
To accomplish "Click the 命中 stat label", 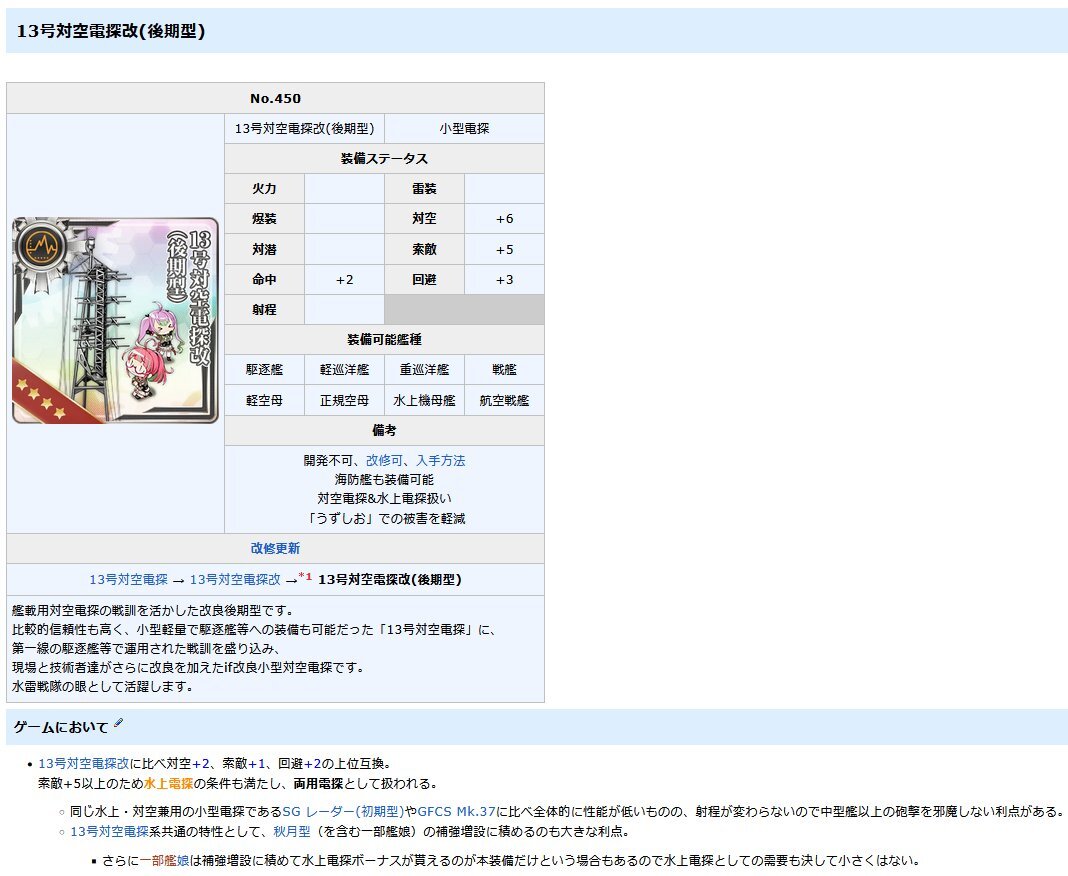I will (x=264, y=279).
